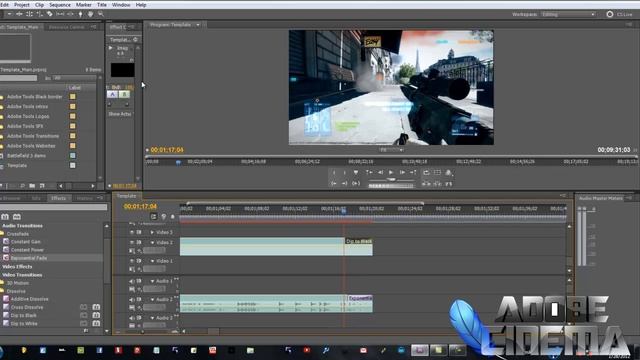The height and width of the screenshot is (360, 640).
Task: Click the Extract button
Action: 437,184
